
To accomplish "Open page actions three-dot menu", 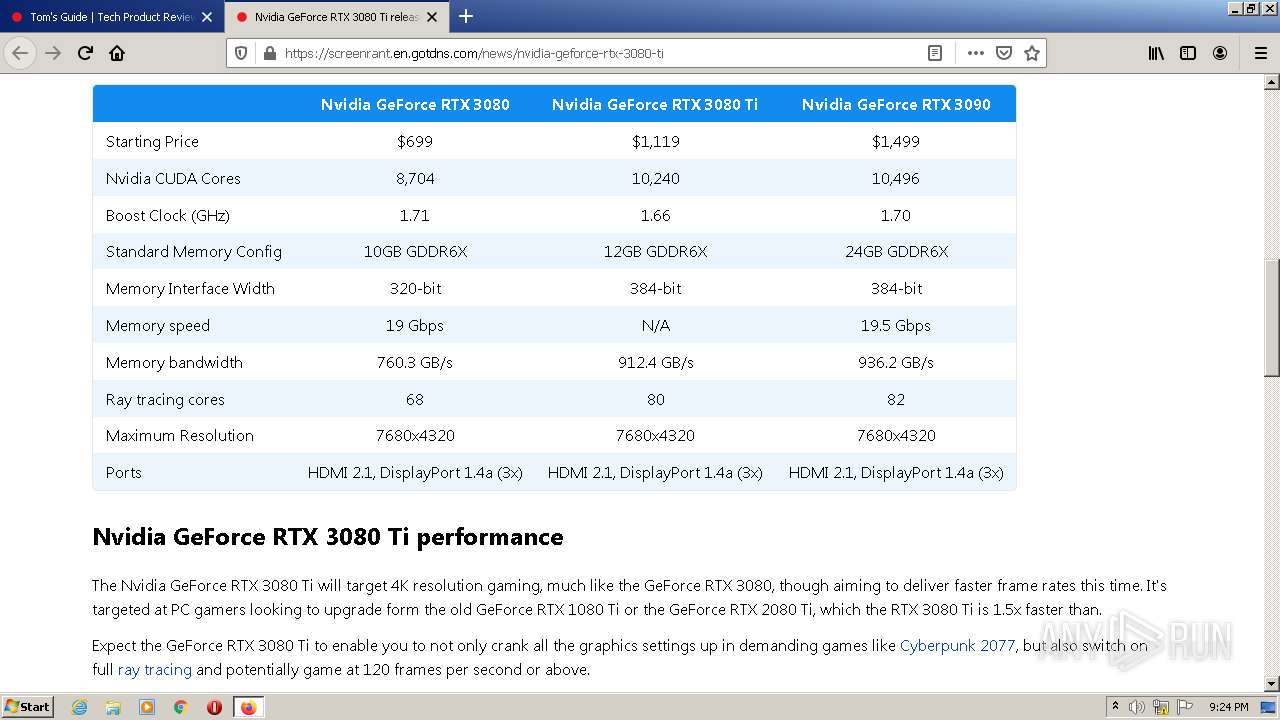I will [x=976, y=53].
